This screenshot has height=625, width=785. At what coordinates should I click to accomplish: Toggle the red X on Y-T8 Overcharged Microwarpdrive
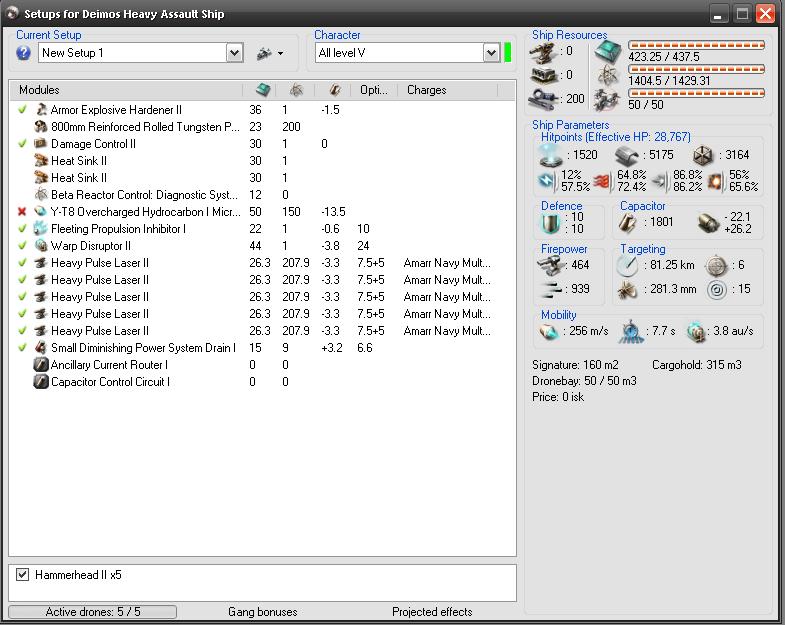click(22, 211)
